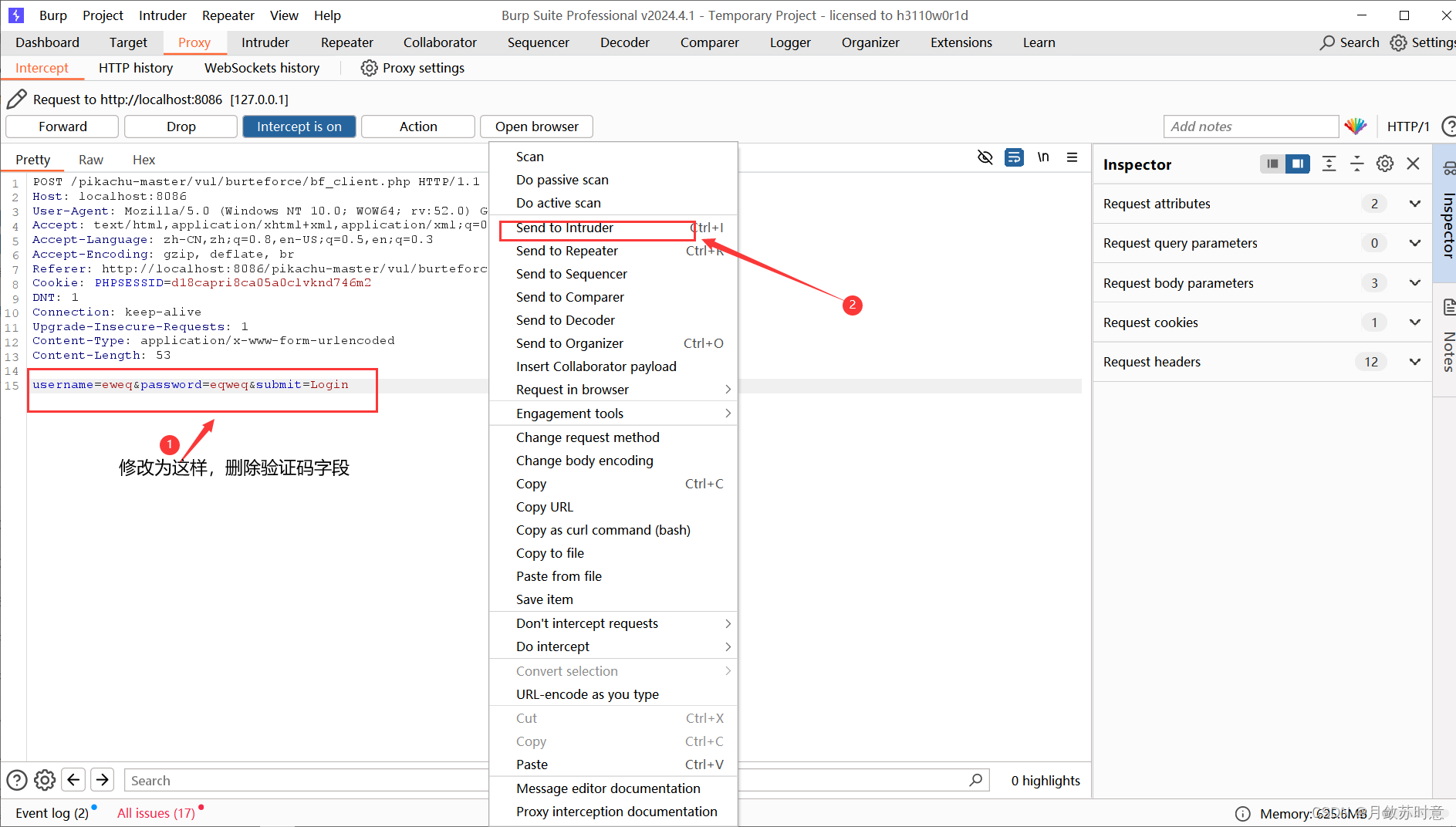Toggle word wrap in message editor
The image size is (1456, 827).
coord(1014,157)
